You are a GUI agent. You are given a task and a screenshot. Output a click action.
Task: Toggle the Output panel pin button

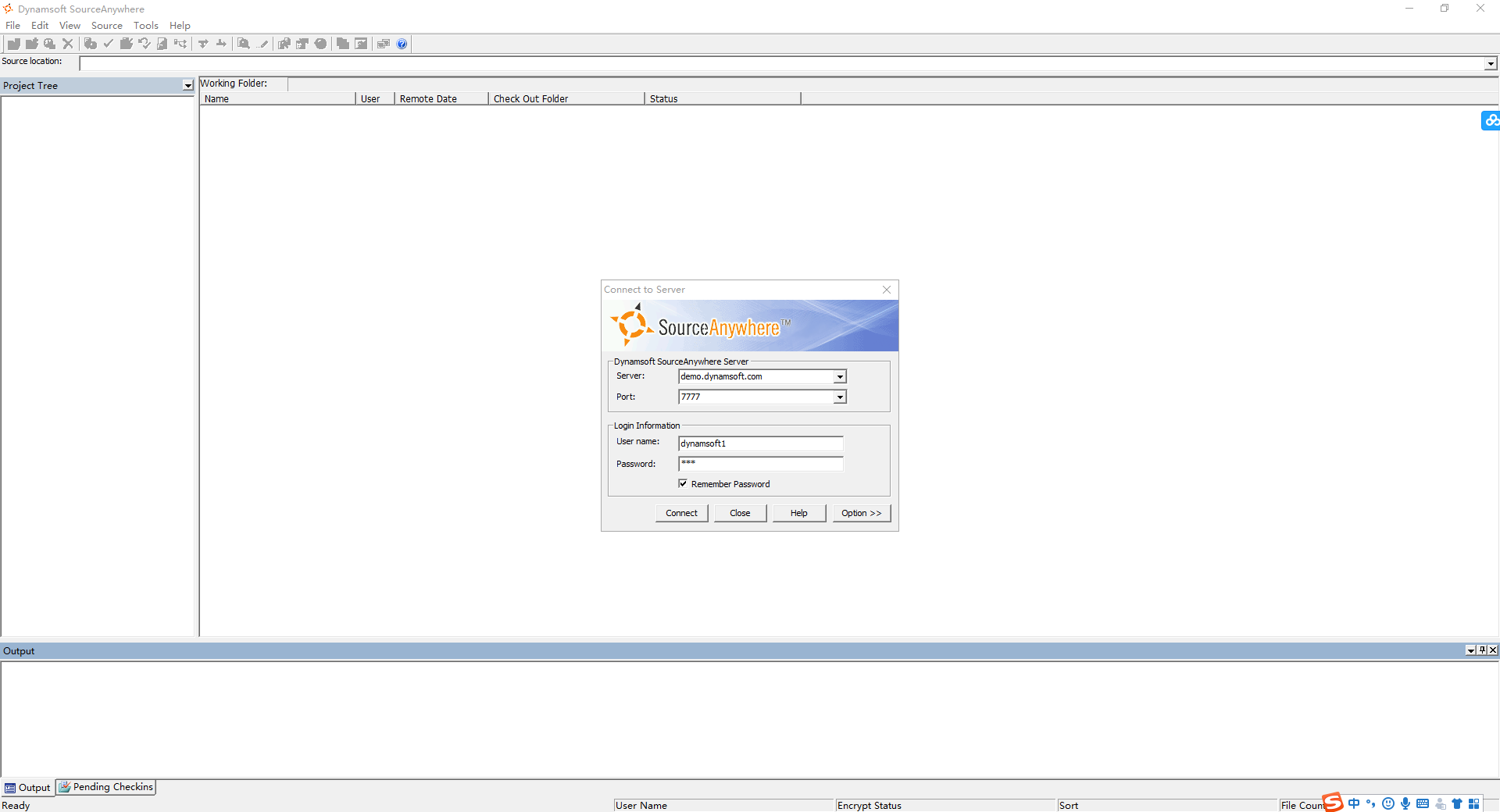pos(1482,650)
